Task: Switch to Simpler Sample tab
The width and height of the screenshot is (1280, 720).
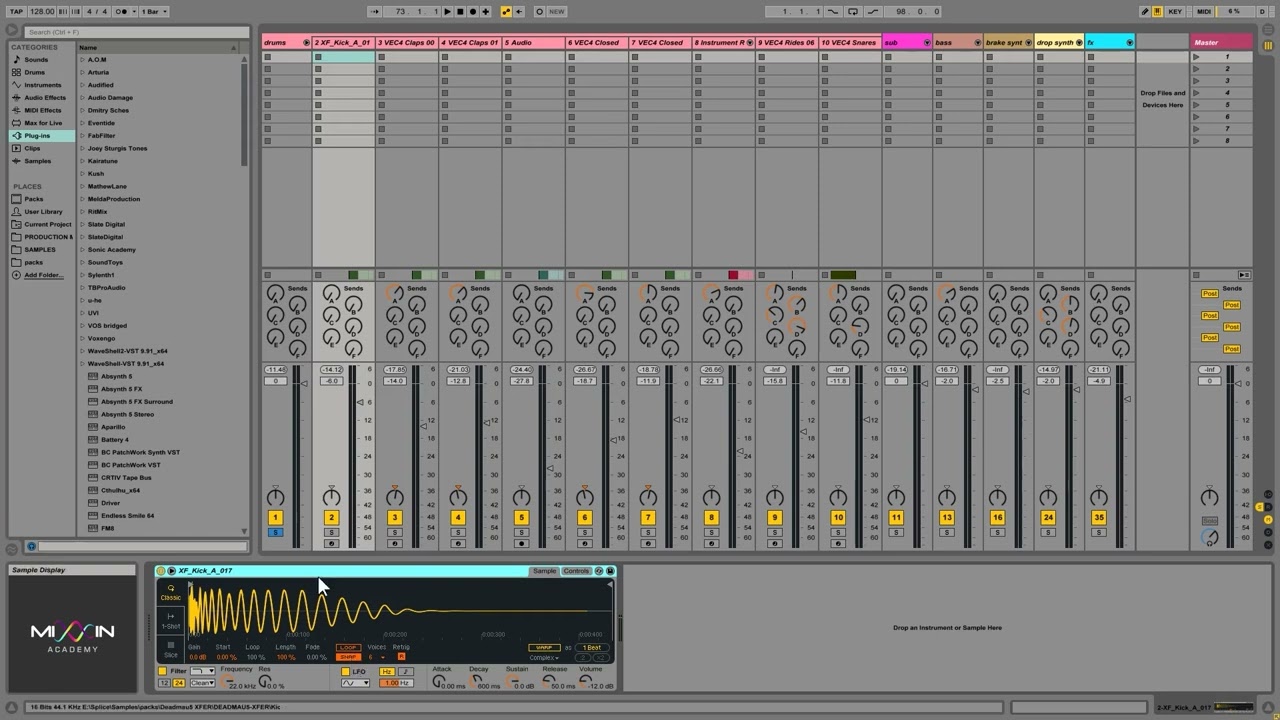Action: 544,571
